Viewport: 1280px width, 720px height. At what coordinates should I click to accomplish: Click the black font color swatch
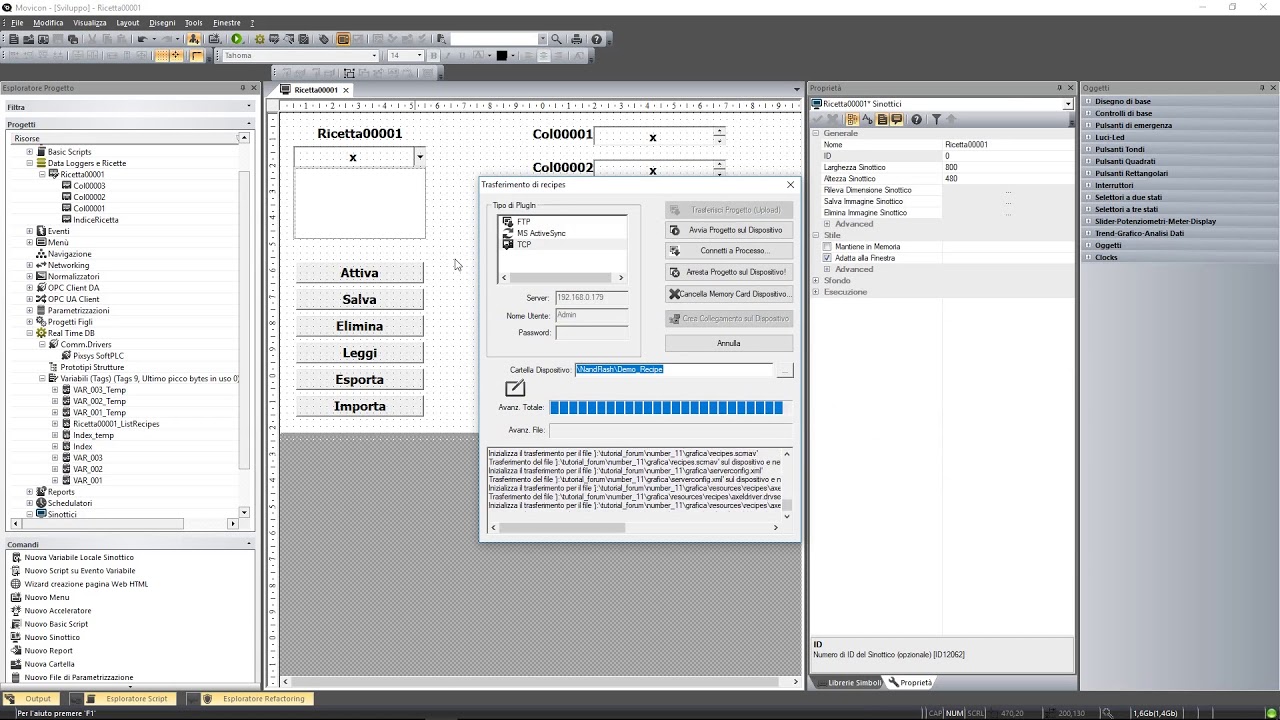tap(502, 55)
